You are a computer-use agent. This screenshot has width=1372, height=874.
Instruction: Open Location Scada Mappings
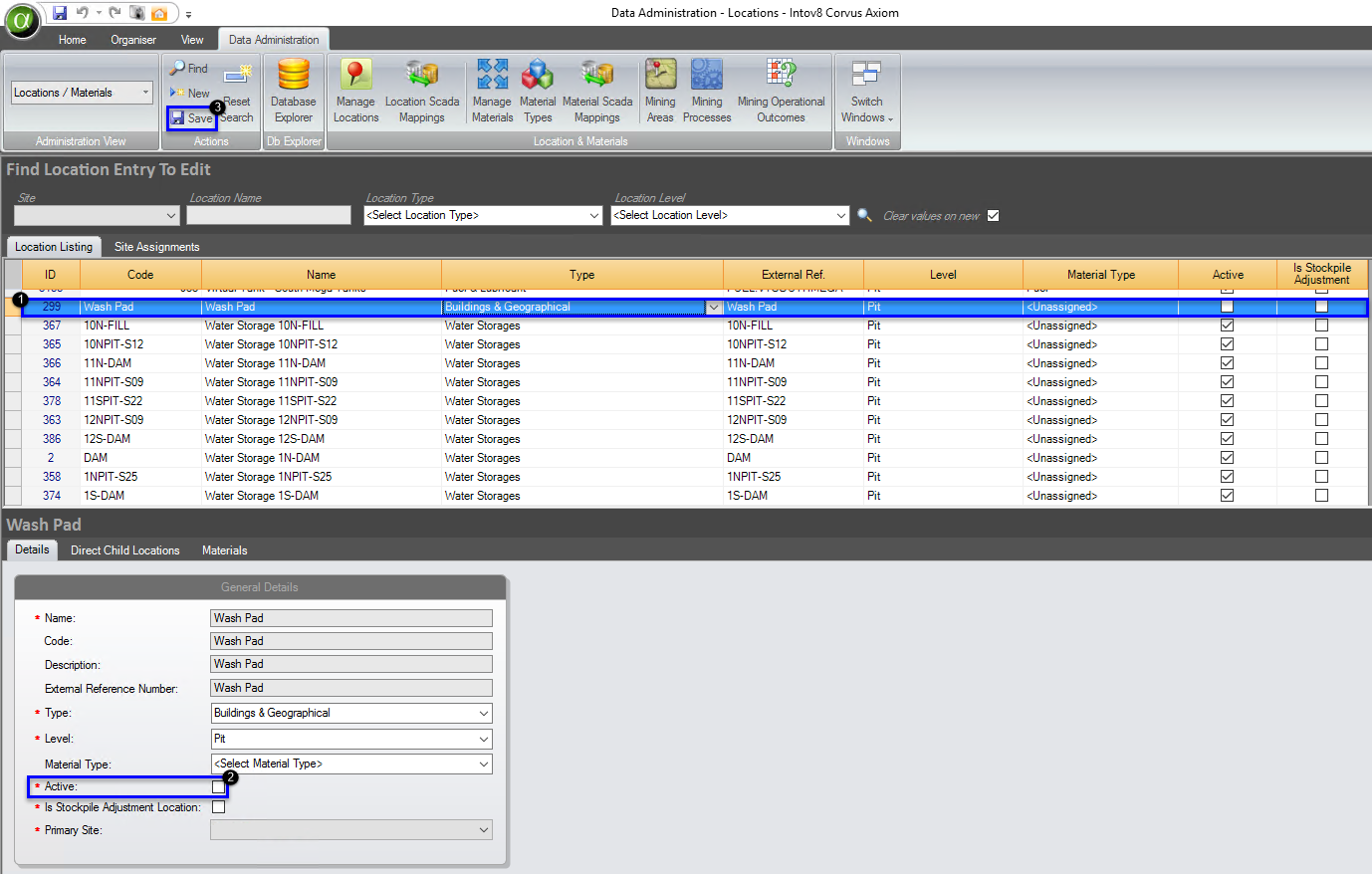click(422, 91)
